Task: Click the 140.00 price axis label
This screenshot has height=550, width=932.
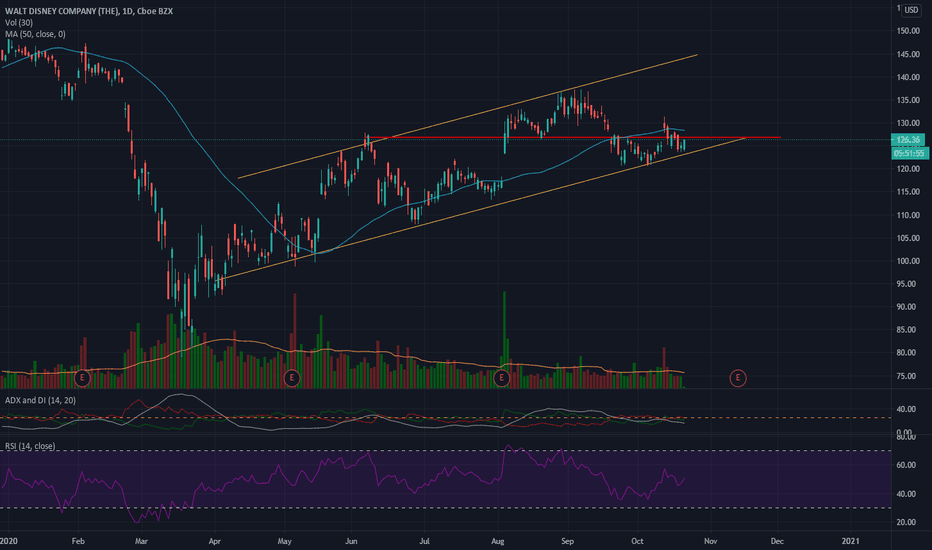Action: coord(908,77)
